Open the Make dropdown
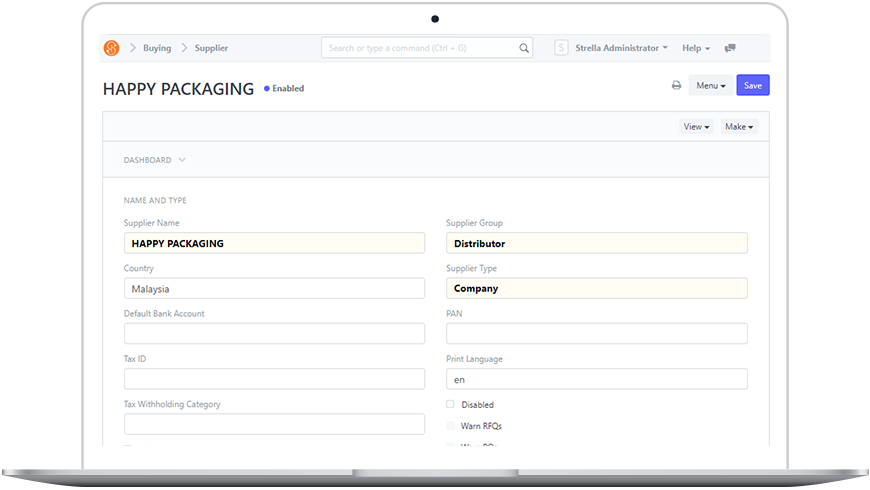The image size is (870, 490). point(739,127)
